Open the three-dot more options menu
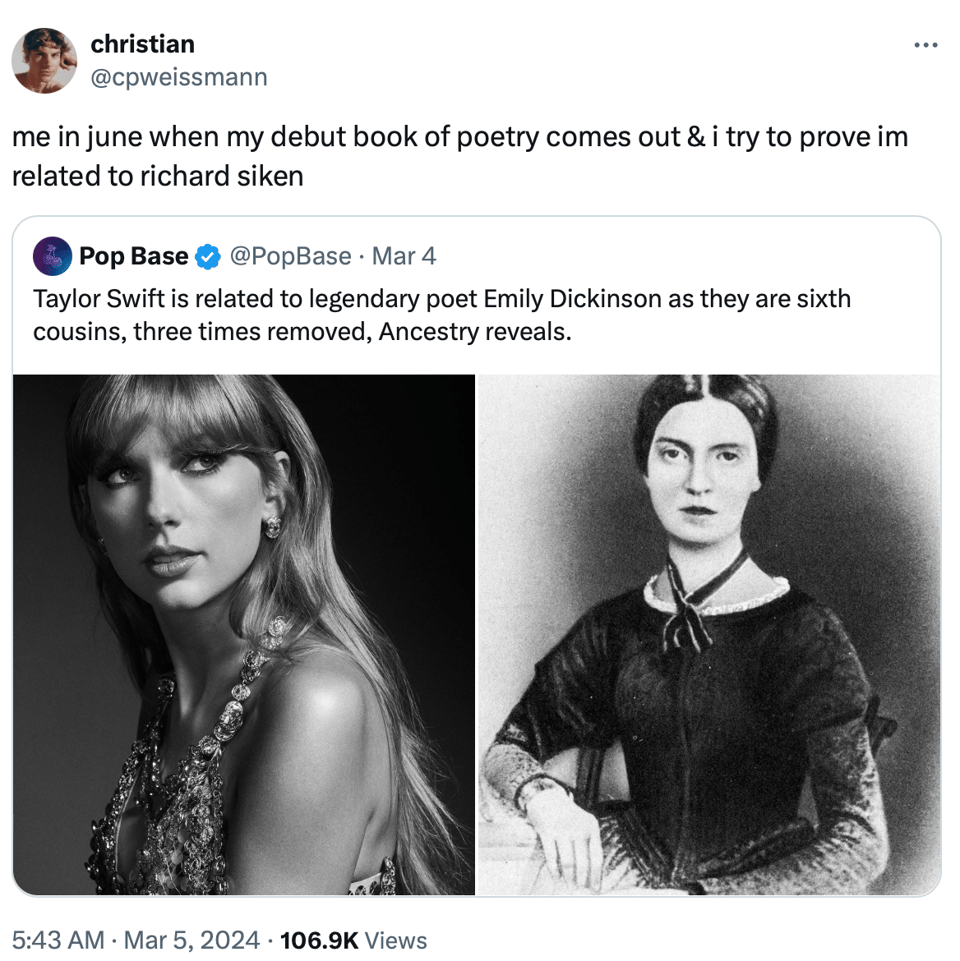The width and height of the screenshot is (960, 961). 927,45
